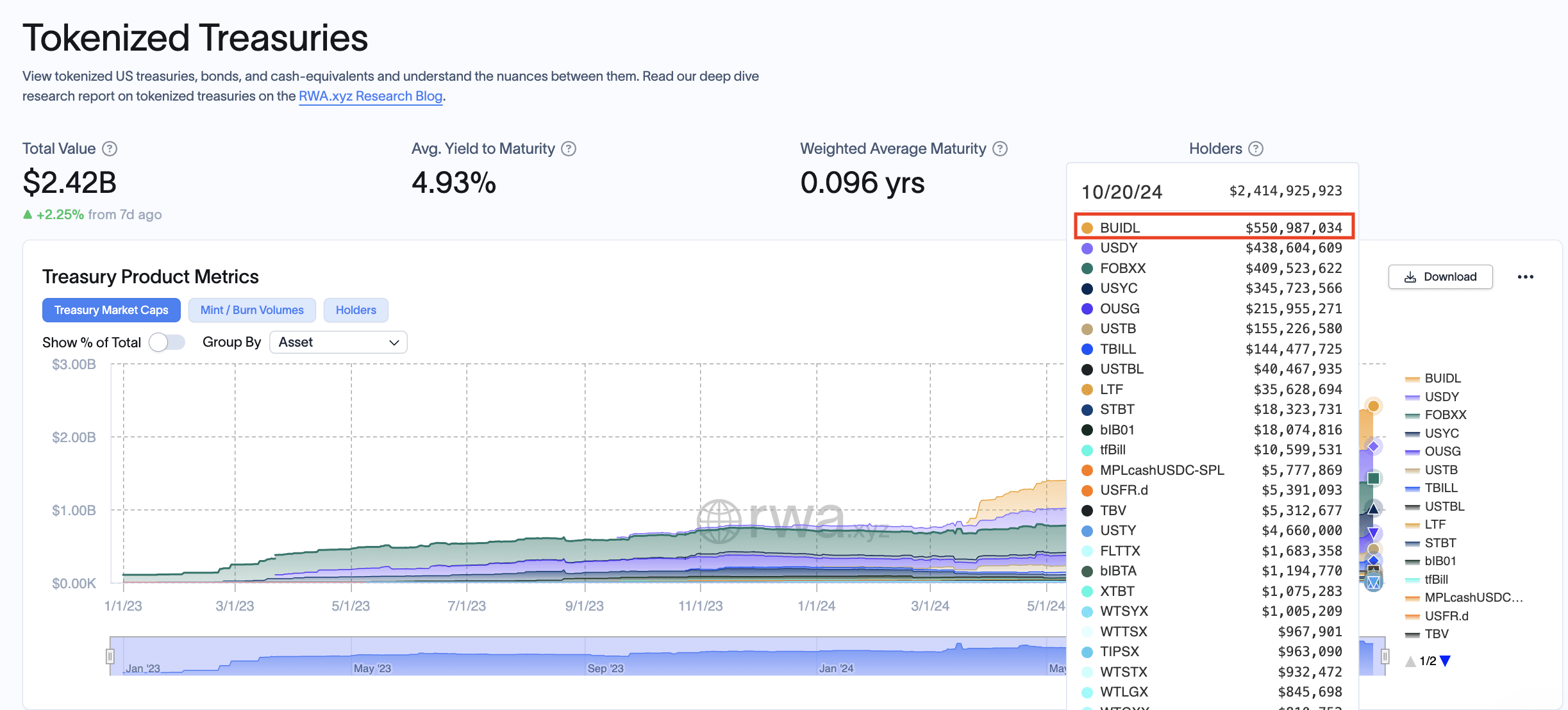Screen dimensions: 1568x710
Task: Click Weighted Average Maturity help icon
Action: click(1000, 149)
